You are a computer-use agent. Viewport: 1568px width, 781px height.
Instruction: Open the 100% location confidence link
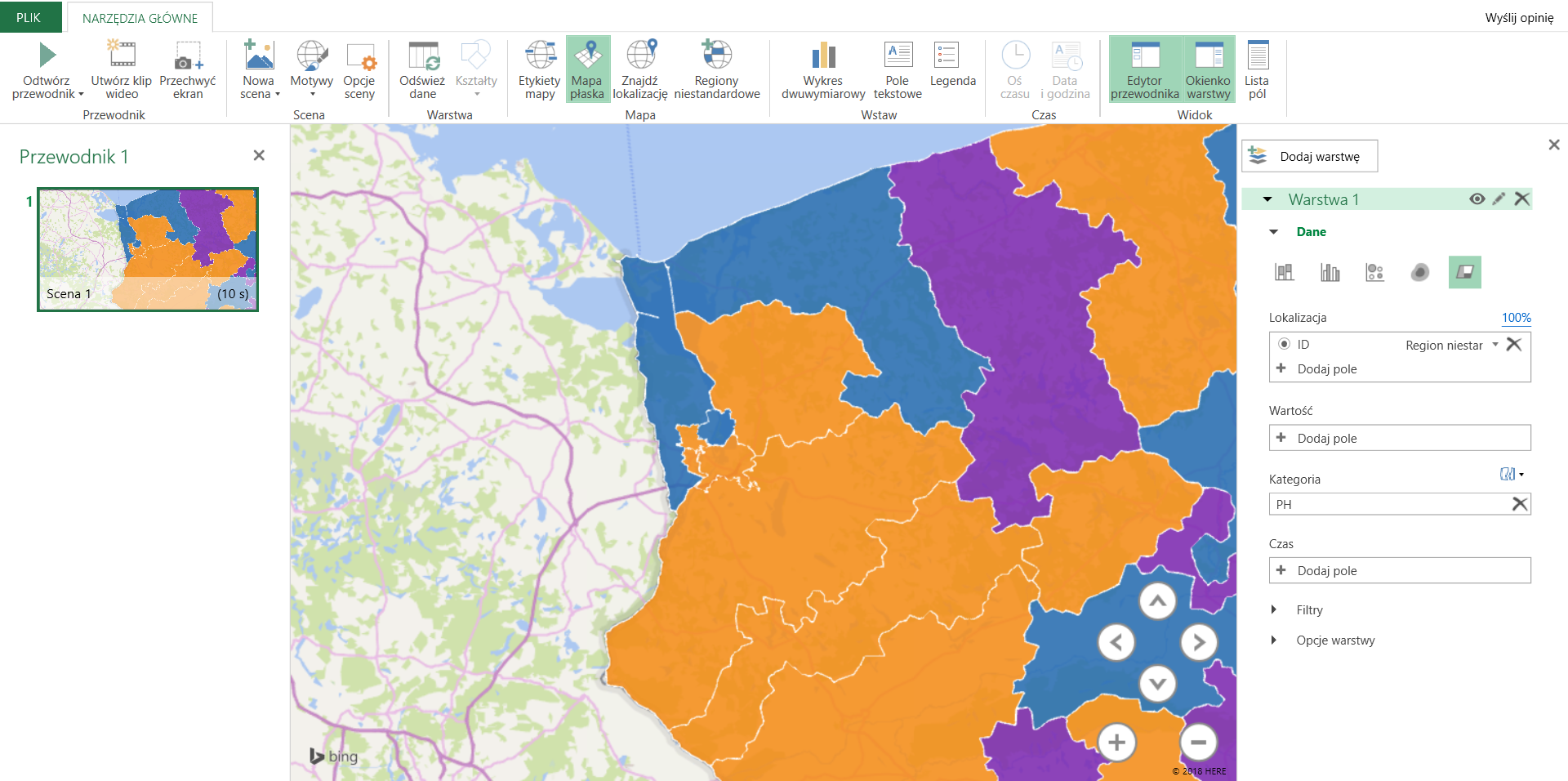(1516, 318)
